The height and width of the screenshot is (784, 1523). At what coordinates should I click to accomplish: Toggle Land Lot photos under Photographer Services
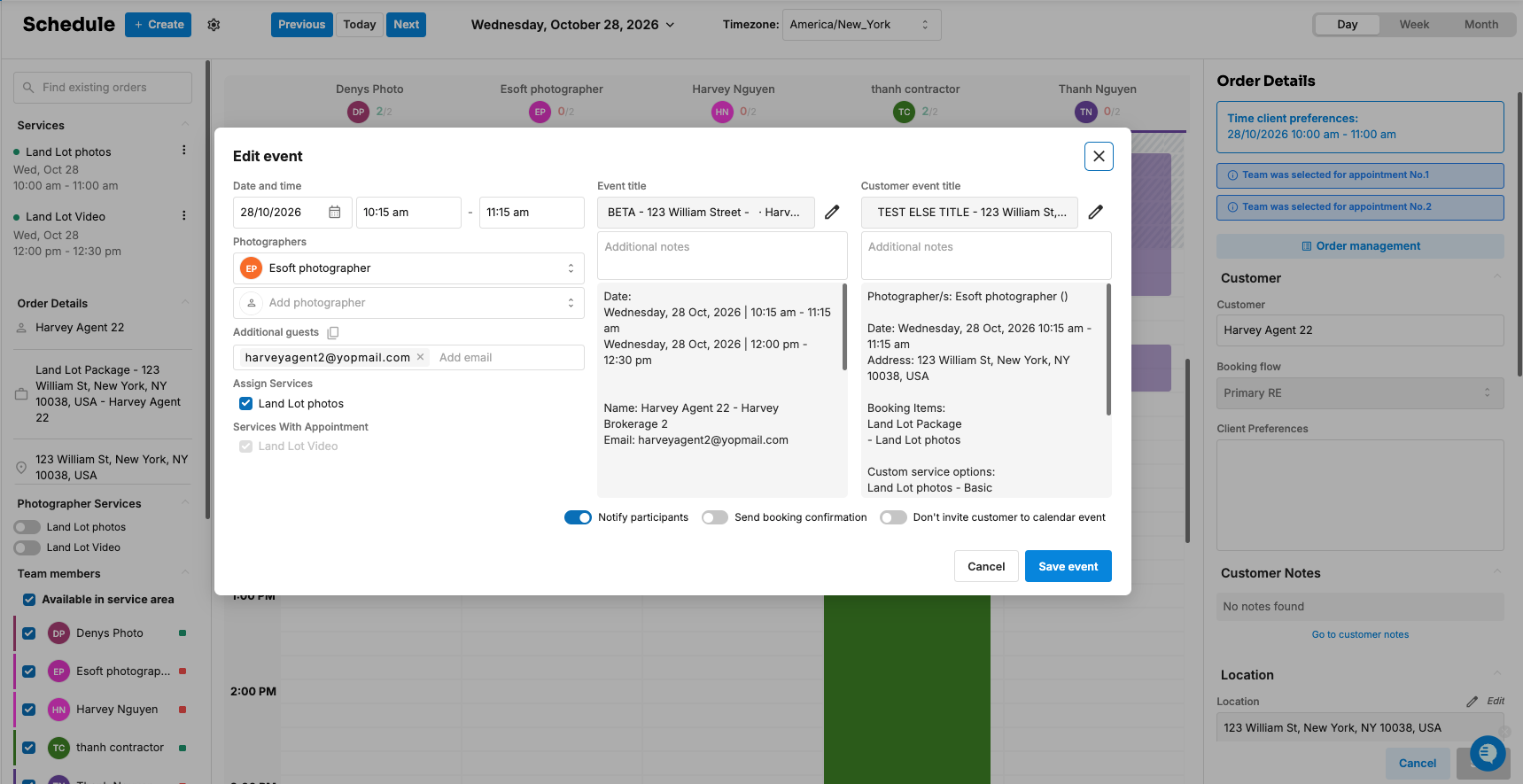27,527
